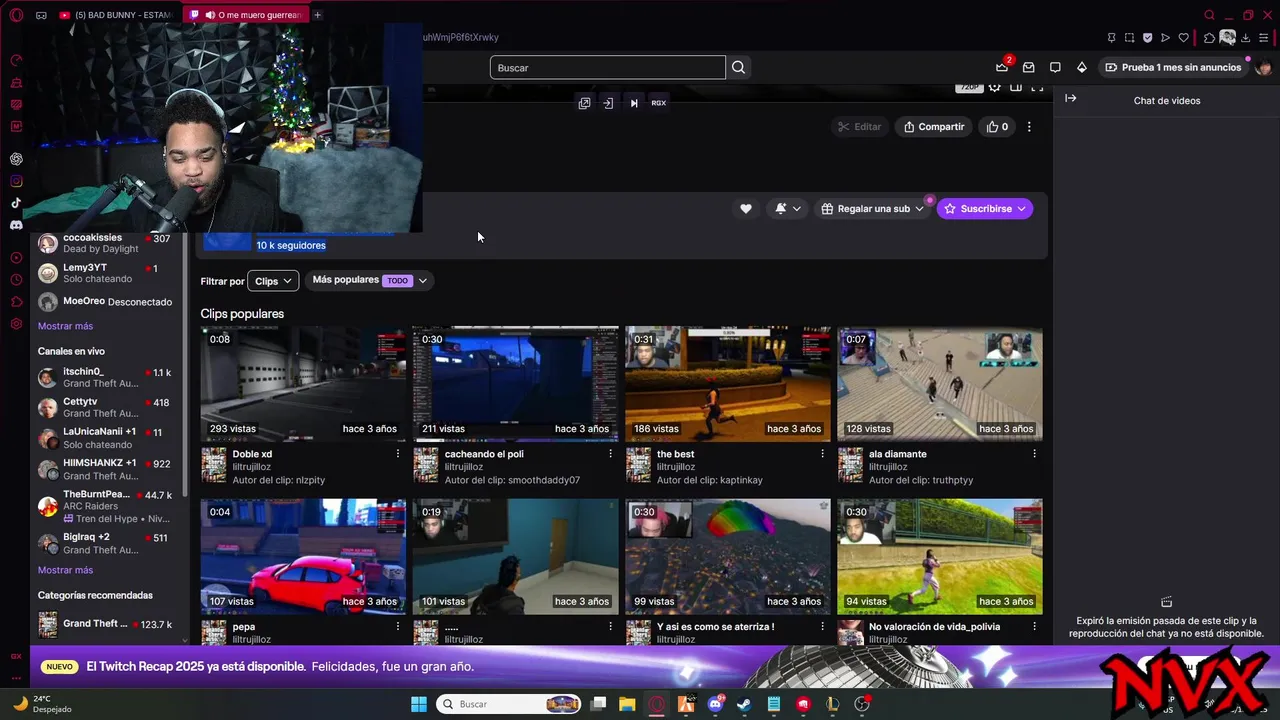Select the O me muero guerreando tab

tap(245, 15)
